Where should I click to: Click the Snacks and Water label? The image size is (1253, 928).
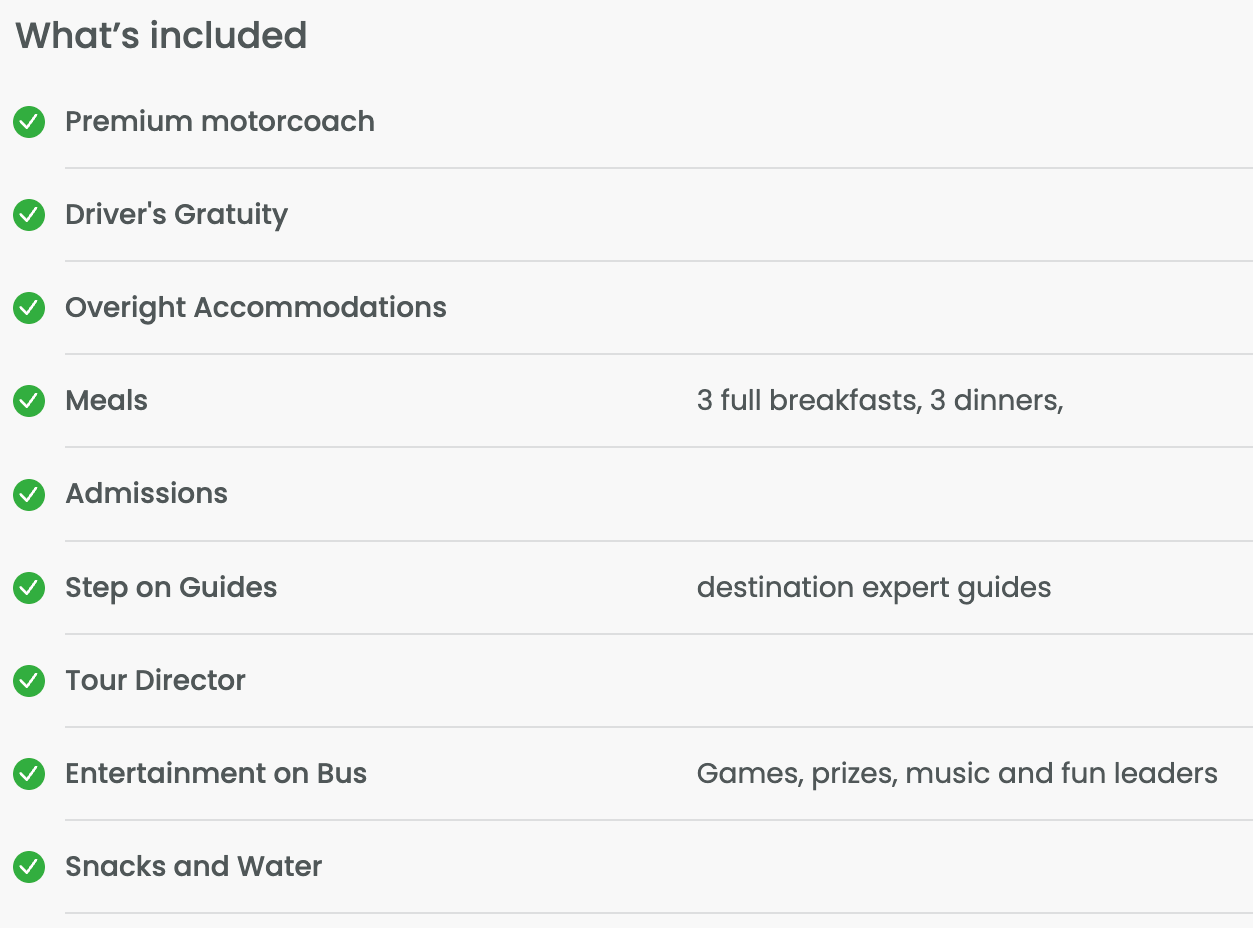point(193,867)
